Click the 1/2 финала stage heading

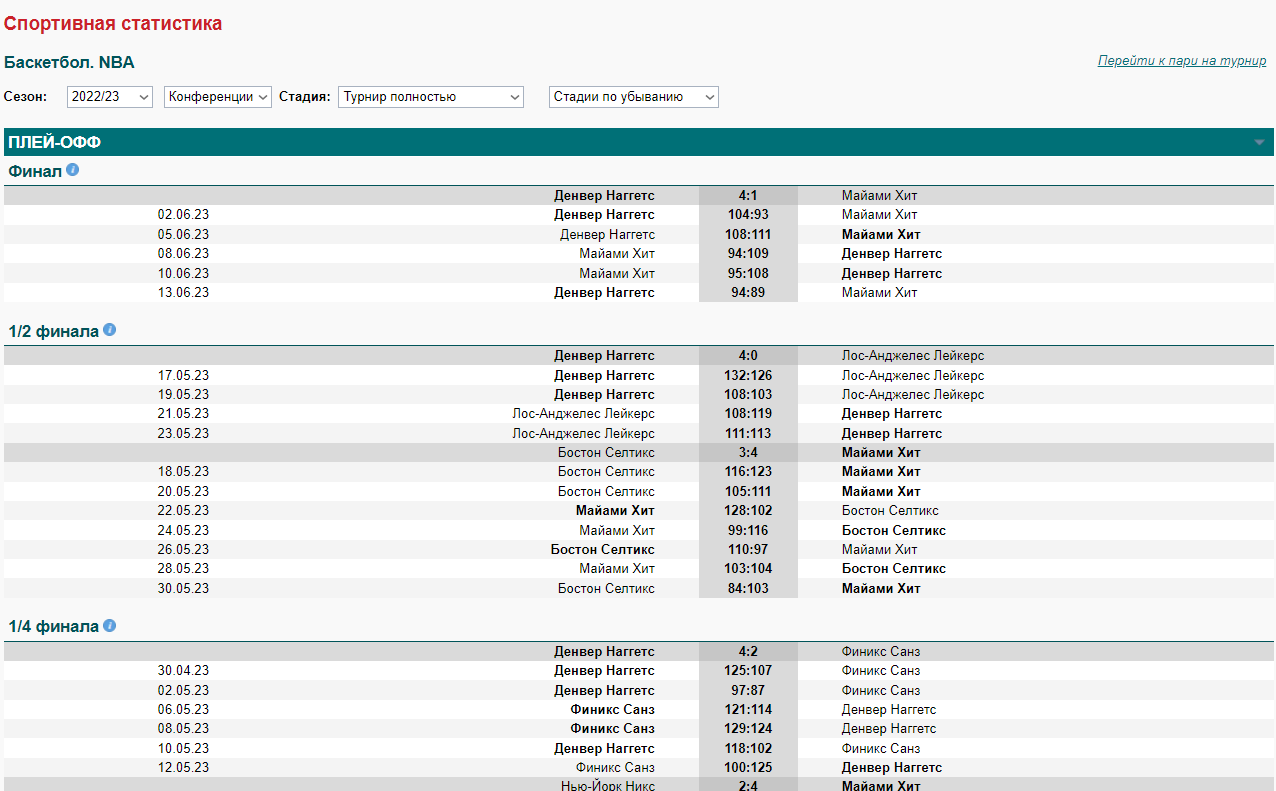54,331
